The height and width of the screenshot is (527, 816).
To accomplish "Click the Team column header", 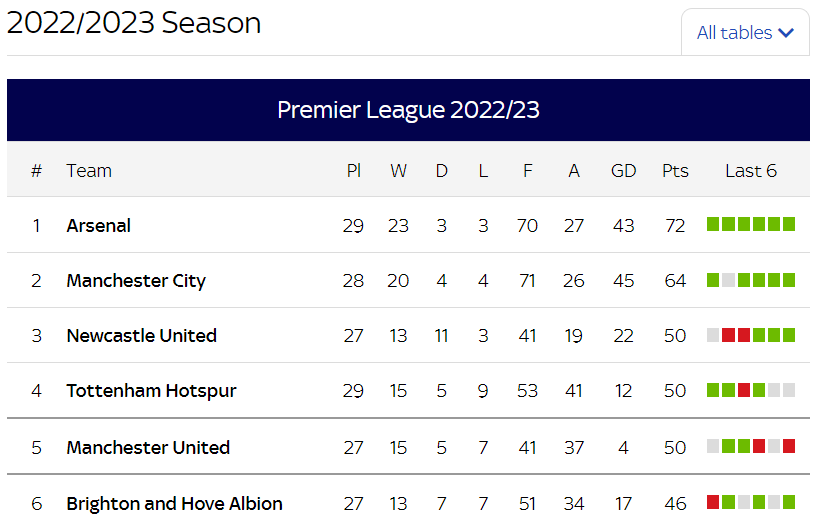I will tap(89, 171).
